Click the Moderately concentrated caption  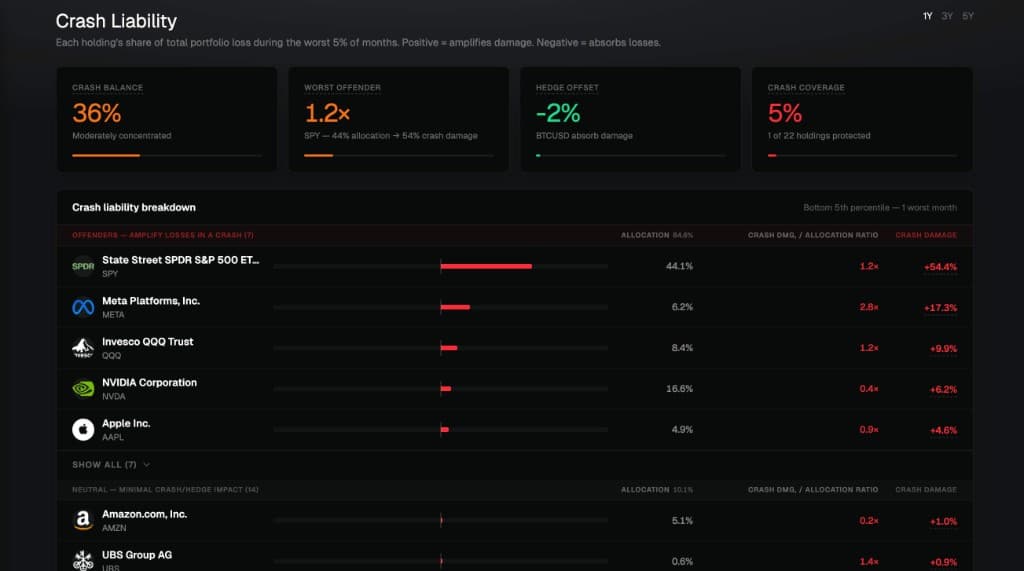coord(121,136)
